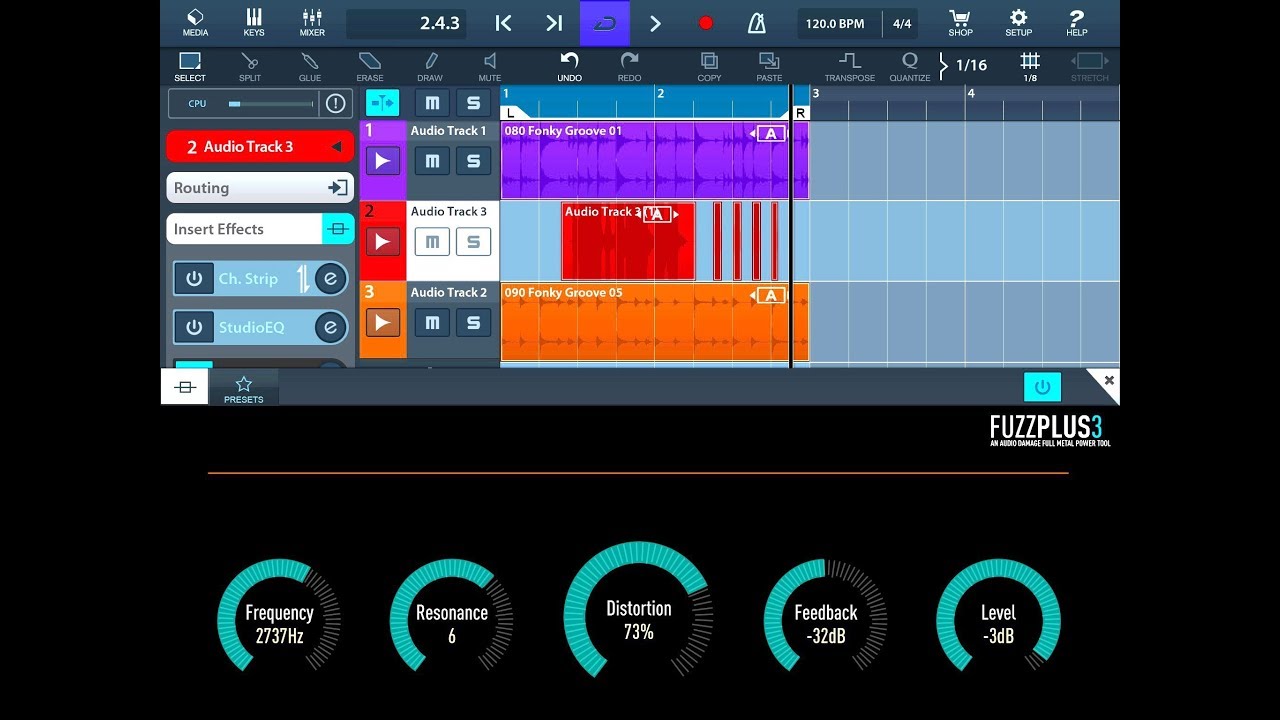Edit the 120.0 BPM tempo
Image resolution: width=1280 pixels, height=720 pixels.
836,23
